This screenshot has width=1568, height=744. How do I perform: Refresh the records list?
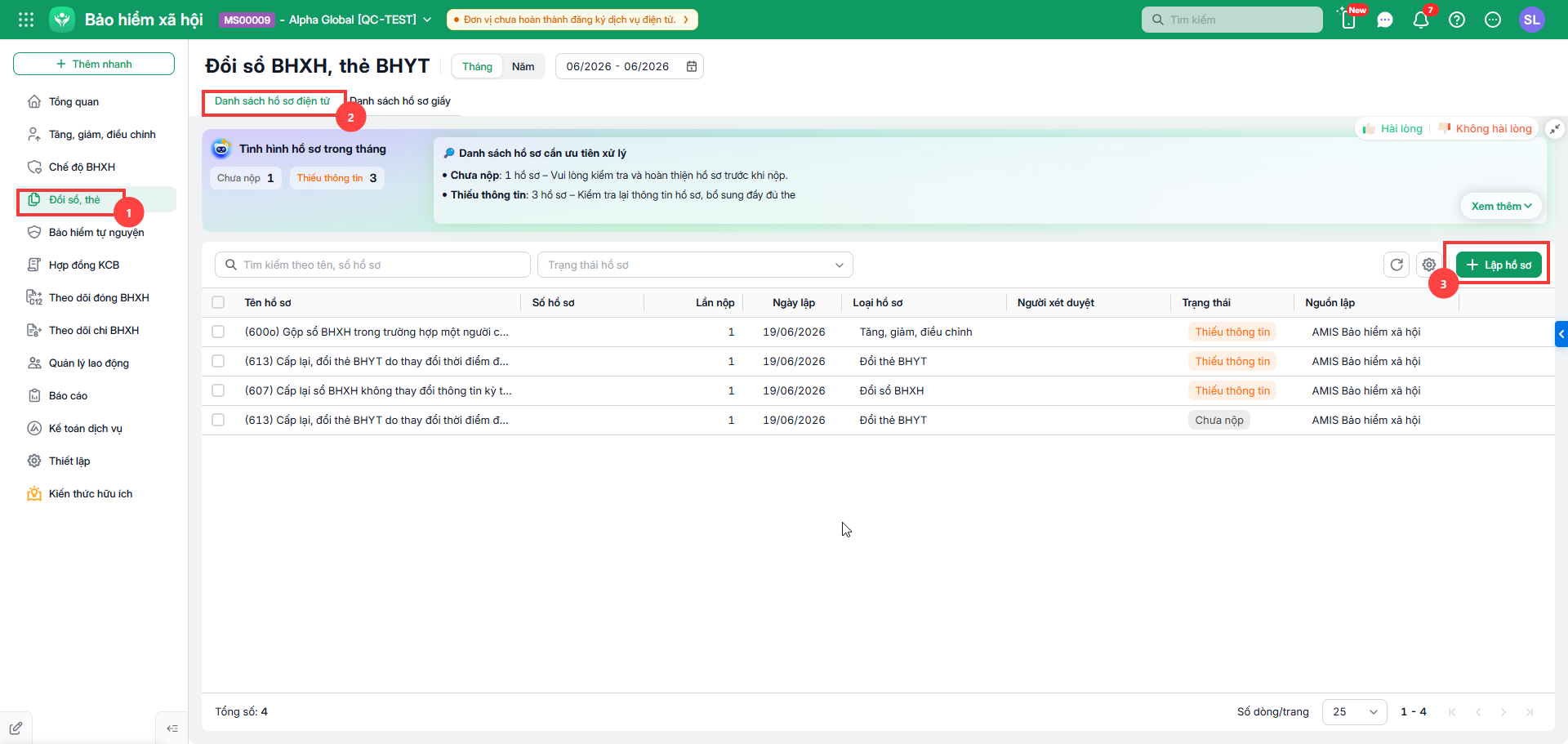coord(1396,265)
